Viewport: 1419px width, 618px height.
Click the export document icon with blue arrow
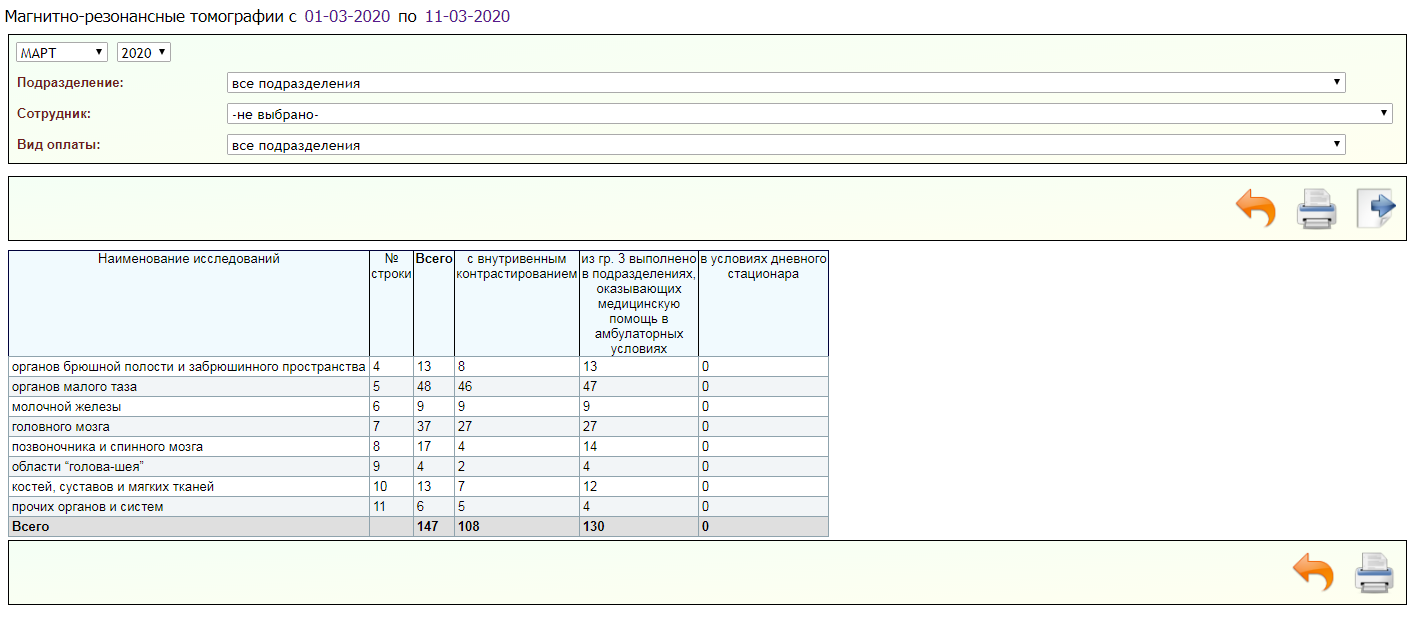click(1376, 208)
